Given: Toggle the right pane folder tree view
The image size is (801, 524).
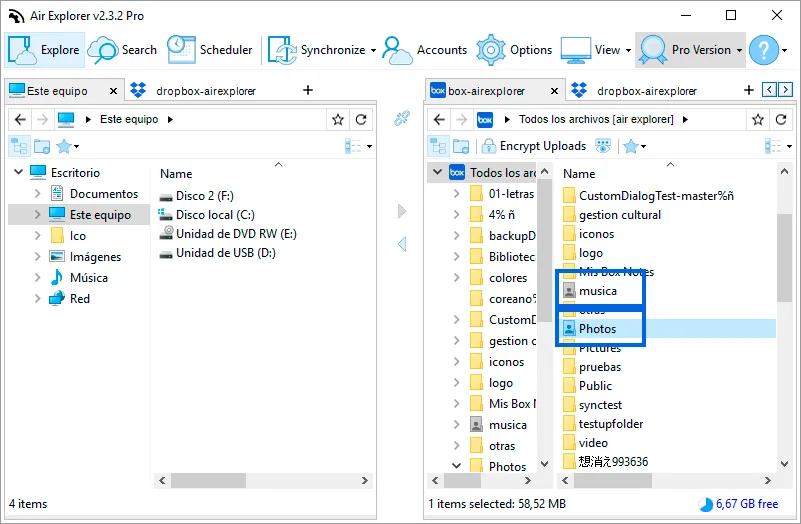Looking at the screenshot, I should coord(438,147).
